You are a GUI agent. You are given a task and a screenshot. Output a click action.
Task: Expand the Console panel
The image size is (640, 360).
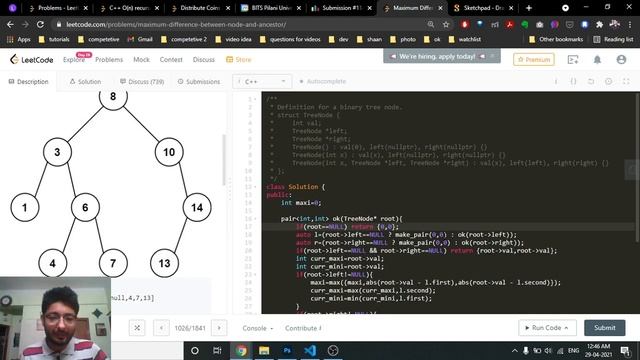[258, 328]
